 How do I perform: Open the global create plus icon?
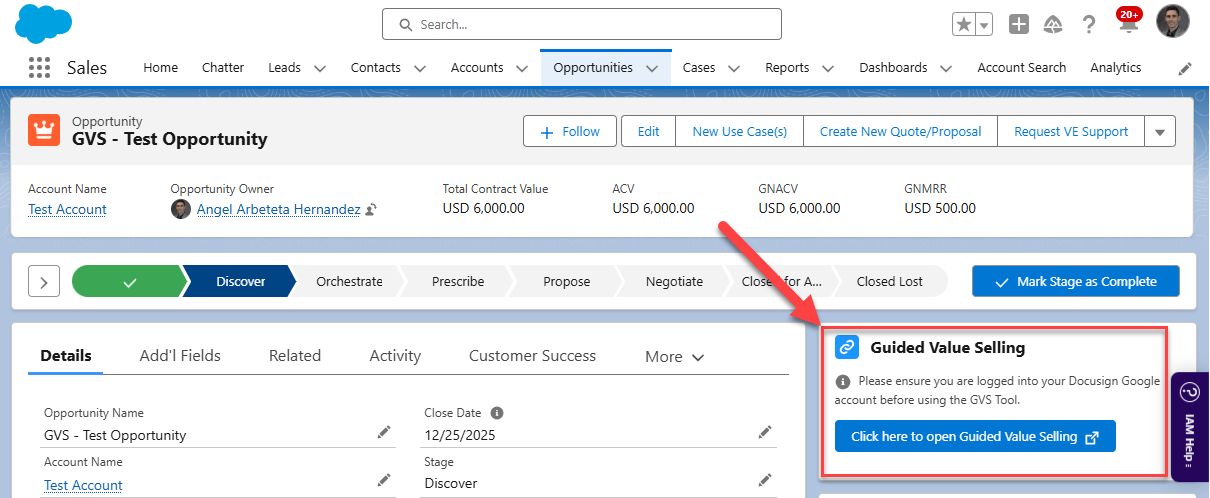click(x=1018, y=25)
